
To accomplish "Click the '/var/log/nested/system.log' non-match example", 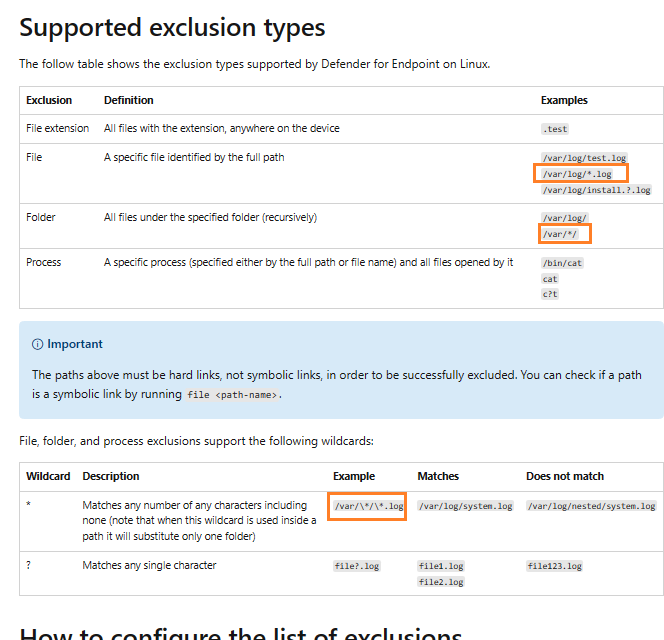I will click(592, 506).
